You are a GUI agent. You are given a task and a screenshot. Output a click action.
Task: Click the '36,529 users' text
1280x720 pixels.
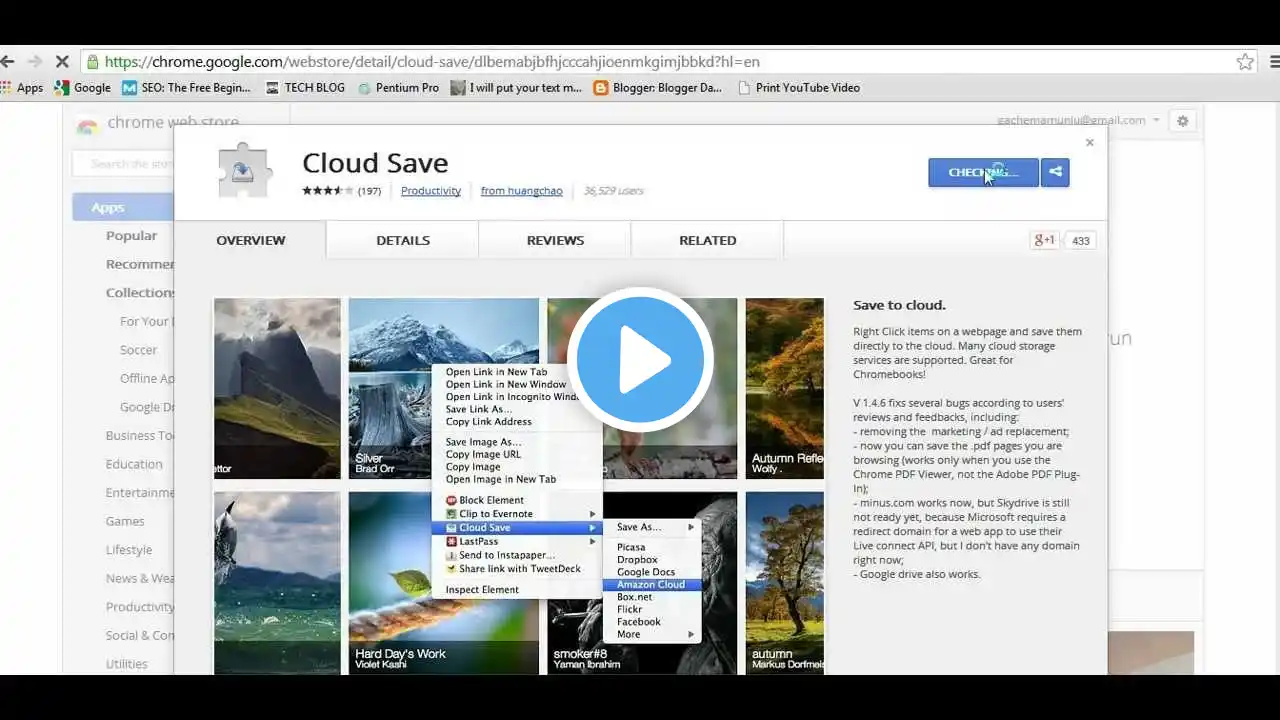click(613, 191)
